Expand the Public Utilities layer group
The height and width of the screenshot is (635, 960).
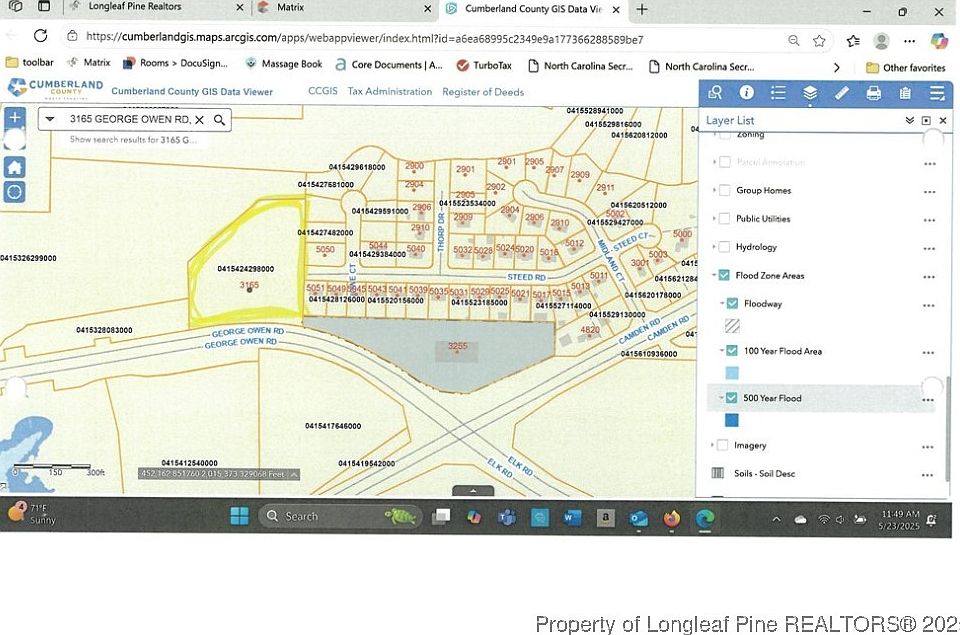tap(714, 219)
